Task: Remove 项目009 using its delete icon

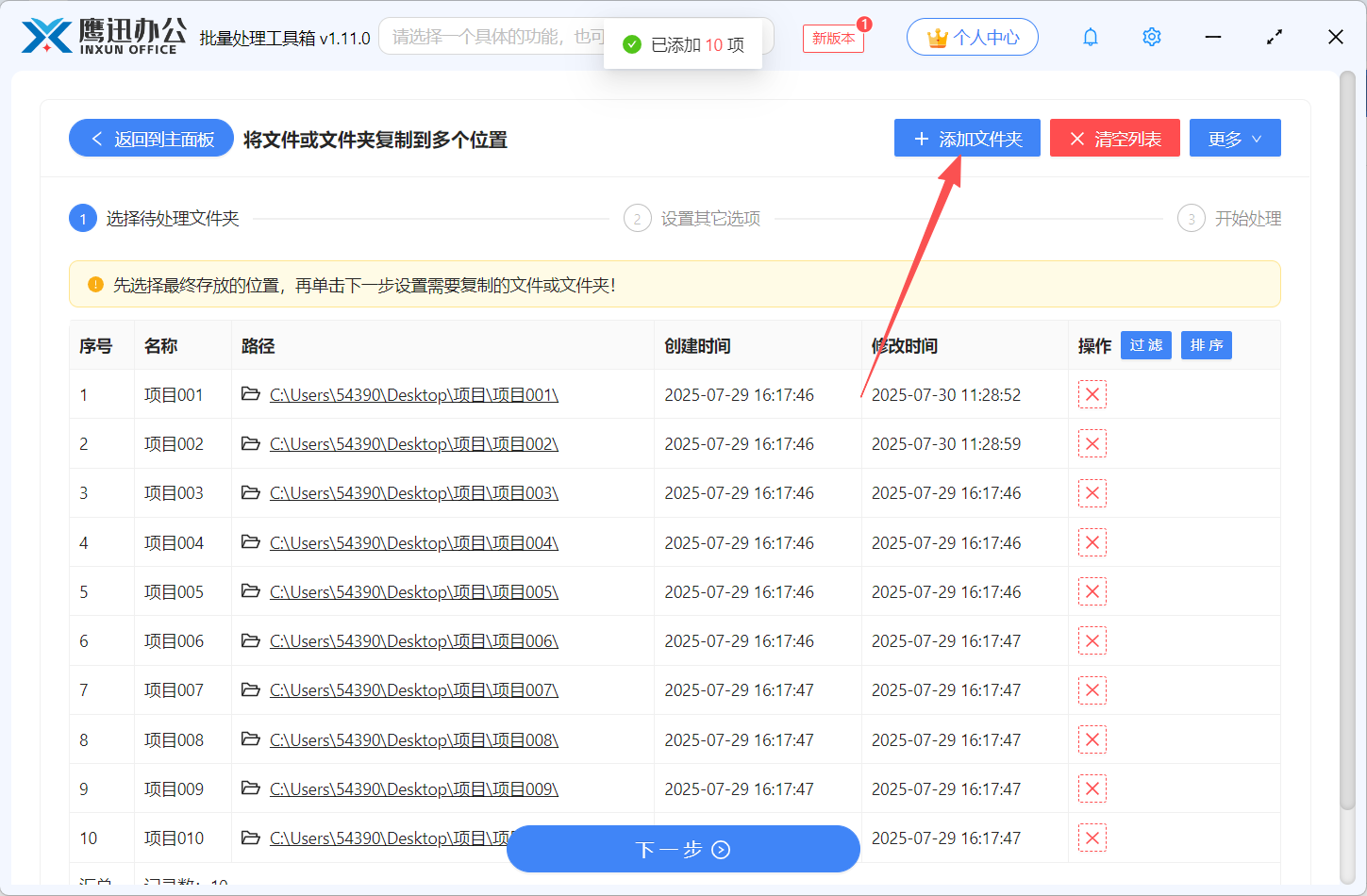Action: [x=1092, y=789]
